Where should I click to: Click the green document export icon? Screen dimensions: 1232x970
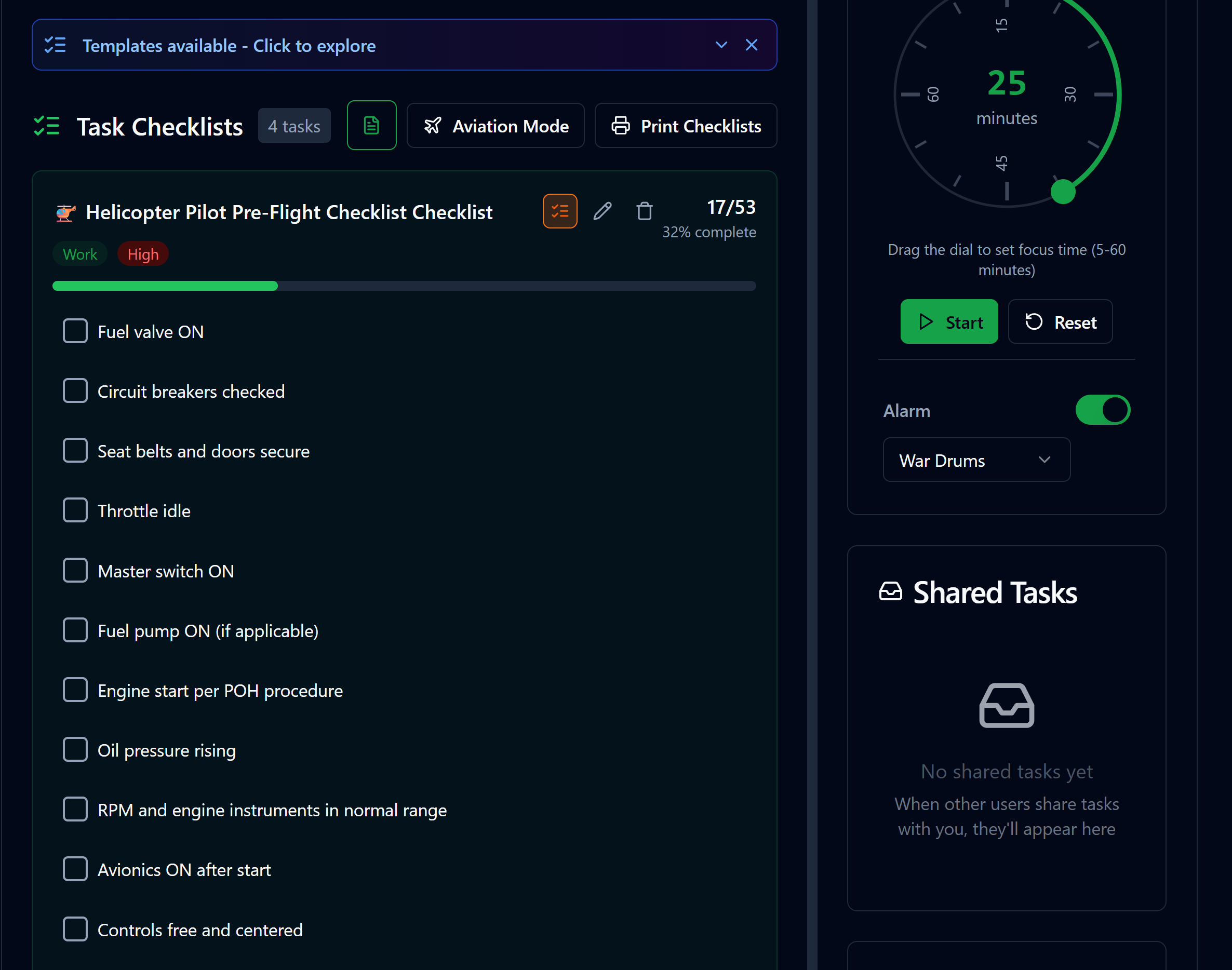point(371,125)
